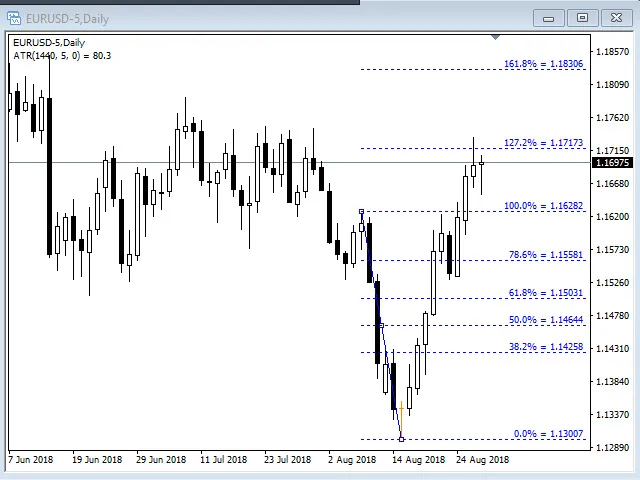Viewport: 640px width, 480px height.
Task: Click the 14 Aug 2018 date on time axis
Action: click(417, 460)
